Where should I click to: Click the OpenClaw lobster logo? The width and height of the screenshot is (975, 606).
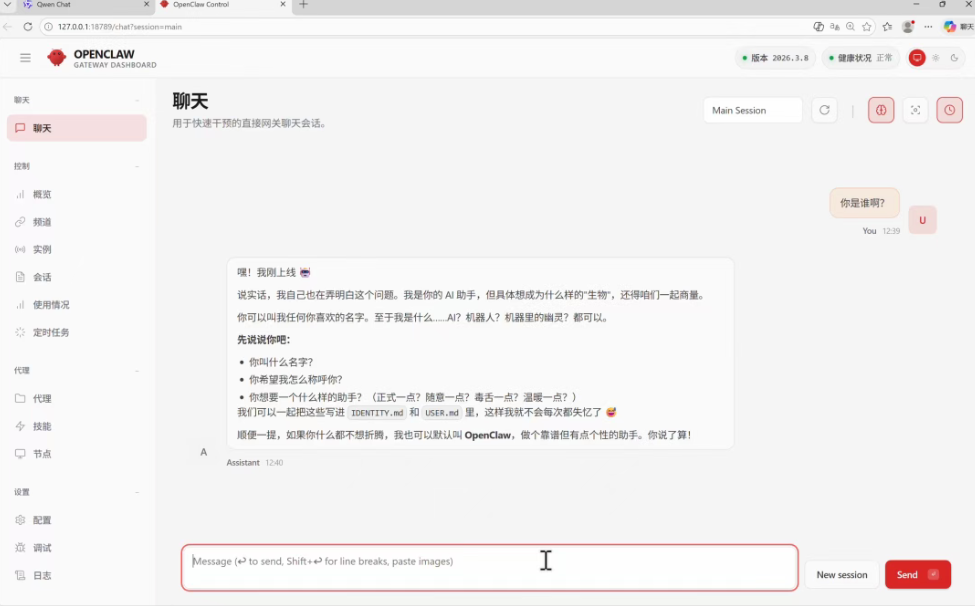[57, 58]
